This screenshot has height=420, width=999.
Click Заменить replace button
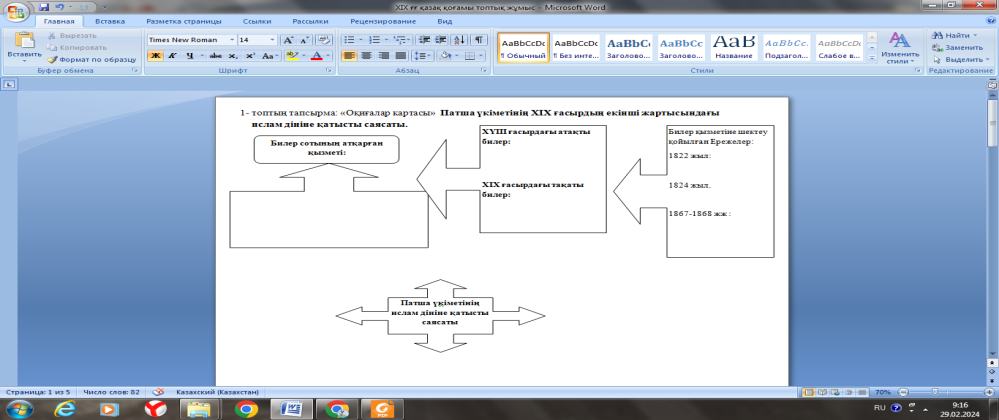tap(957, 47)
